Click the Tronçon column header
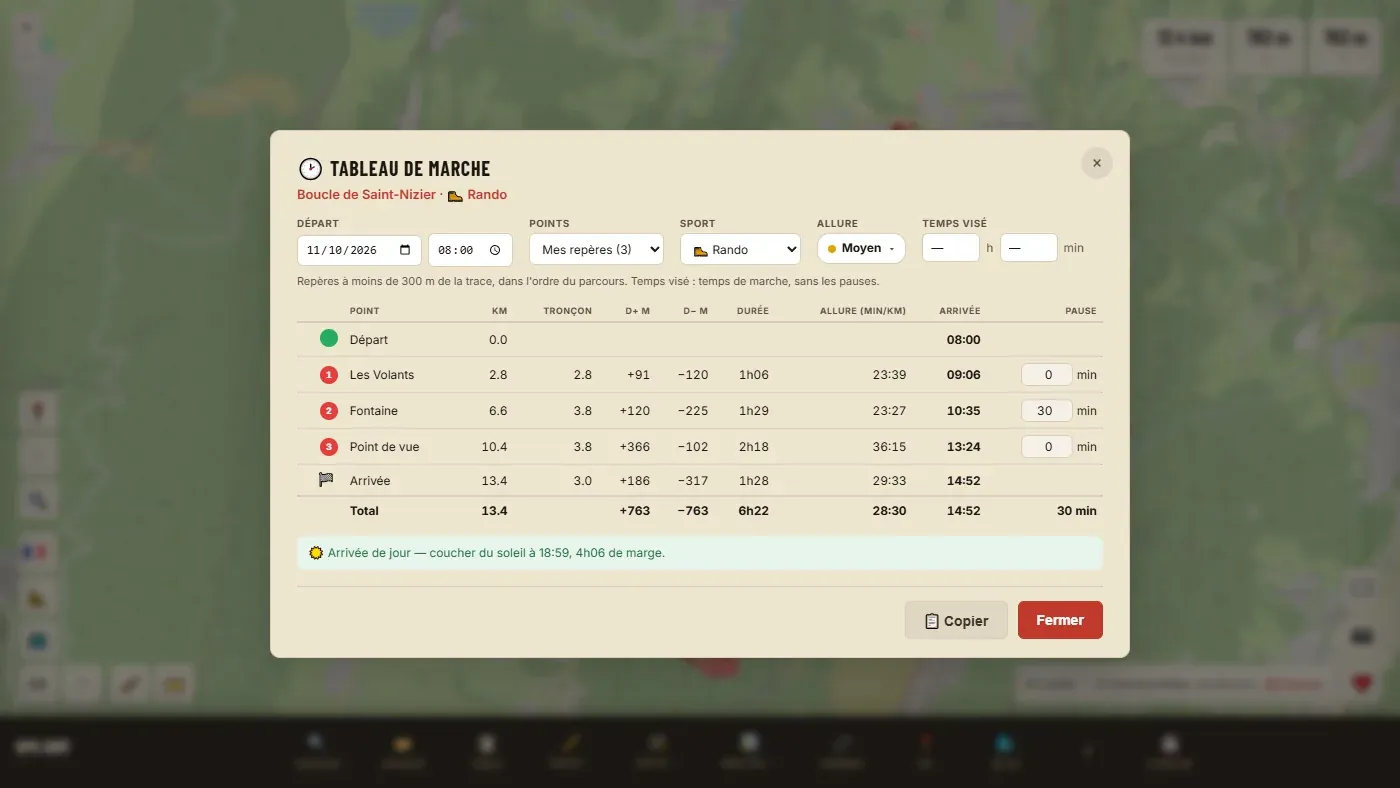This screenshot has width=1400, height=788. click(568, 311)
